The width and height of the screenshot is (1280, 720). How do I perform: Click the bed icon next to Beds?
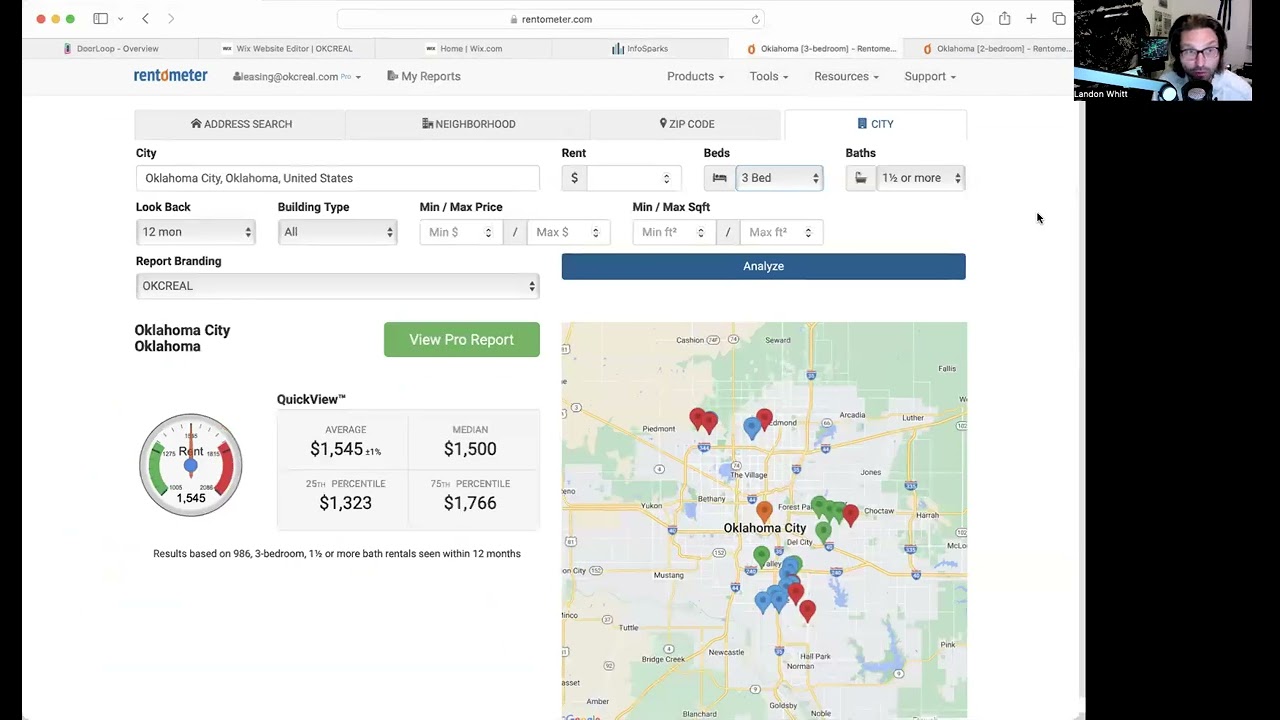pos(719,178)
